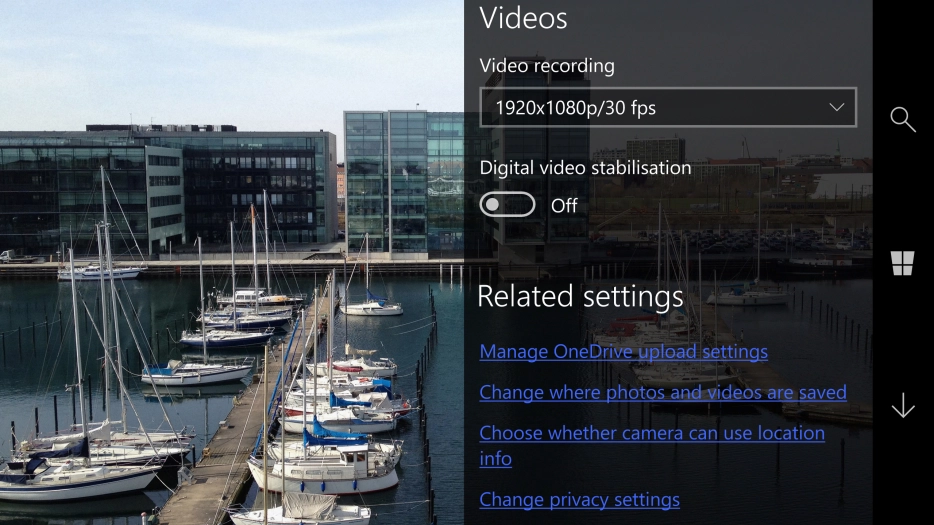This screenshot has width=934, height=525.
Task: Toggle Digital video stabilisation switch
Action: [508, 205]
